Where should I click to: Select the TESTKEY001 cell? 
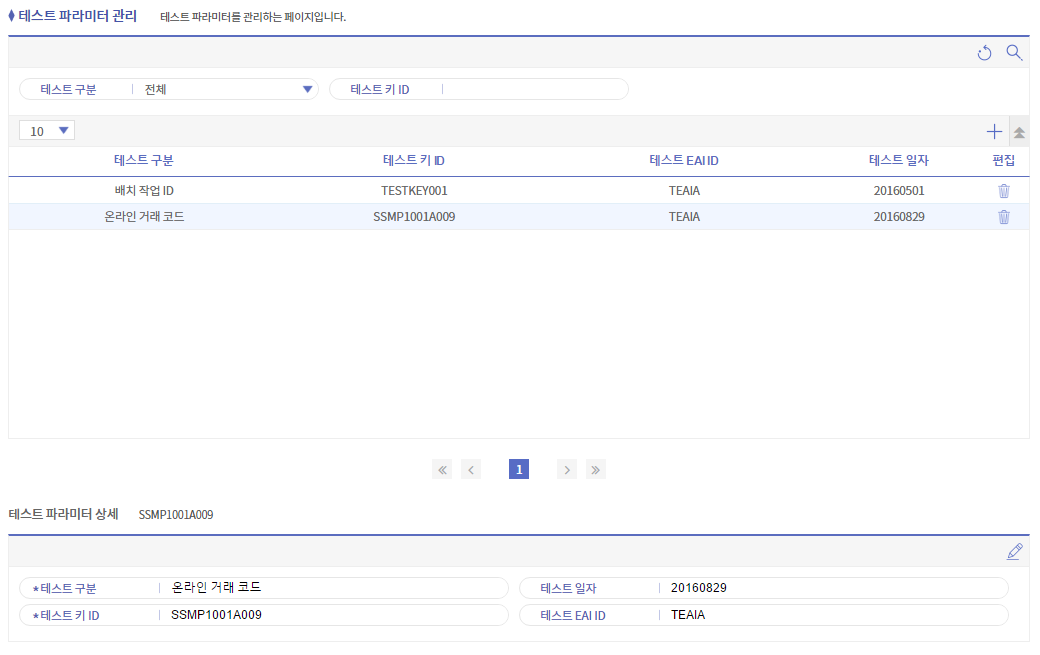tap(414, 191)
